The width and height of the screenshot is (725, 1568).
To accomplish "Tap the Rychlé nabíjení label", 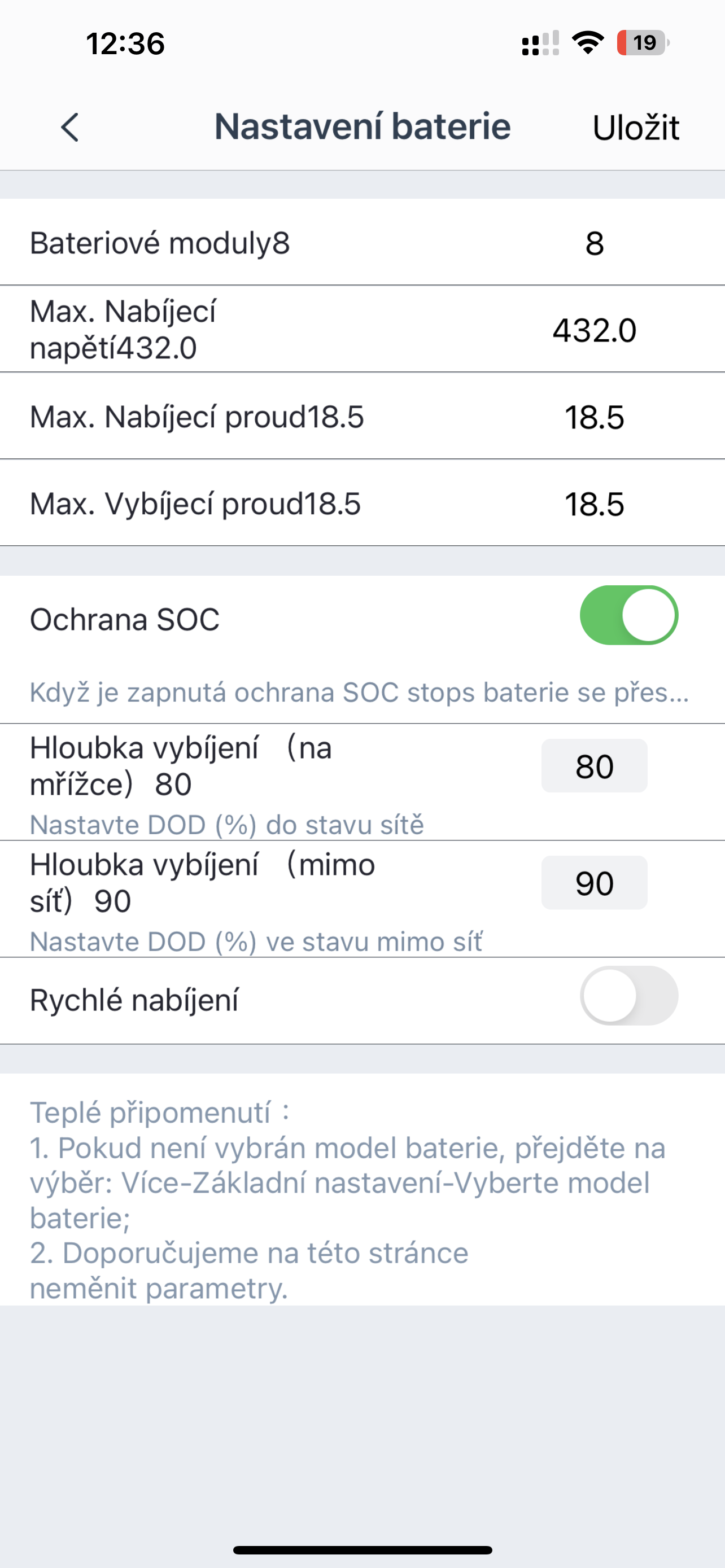I will 134,1000.
